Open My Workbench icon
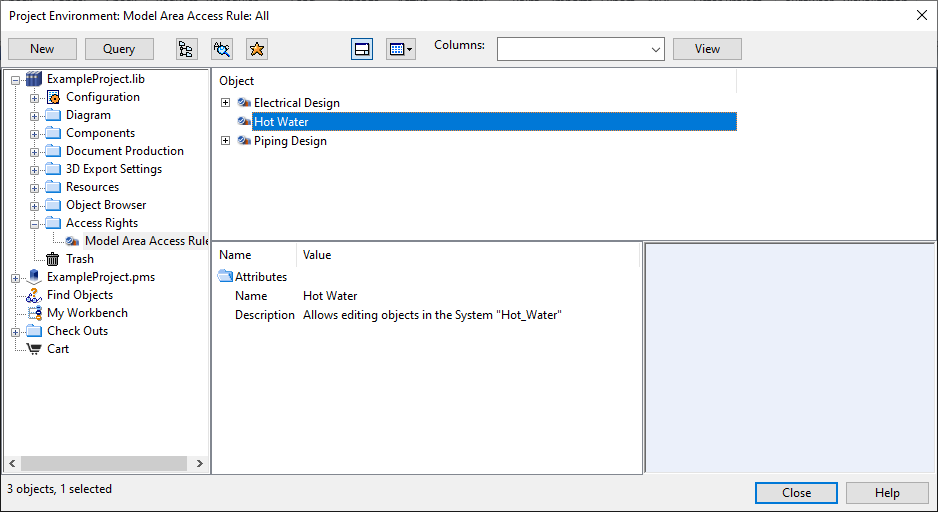938x512 pixels. (34, 313)
